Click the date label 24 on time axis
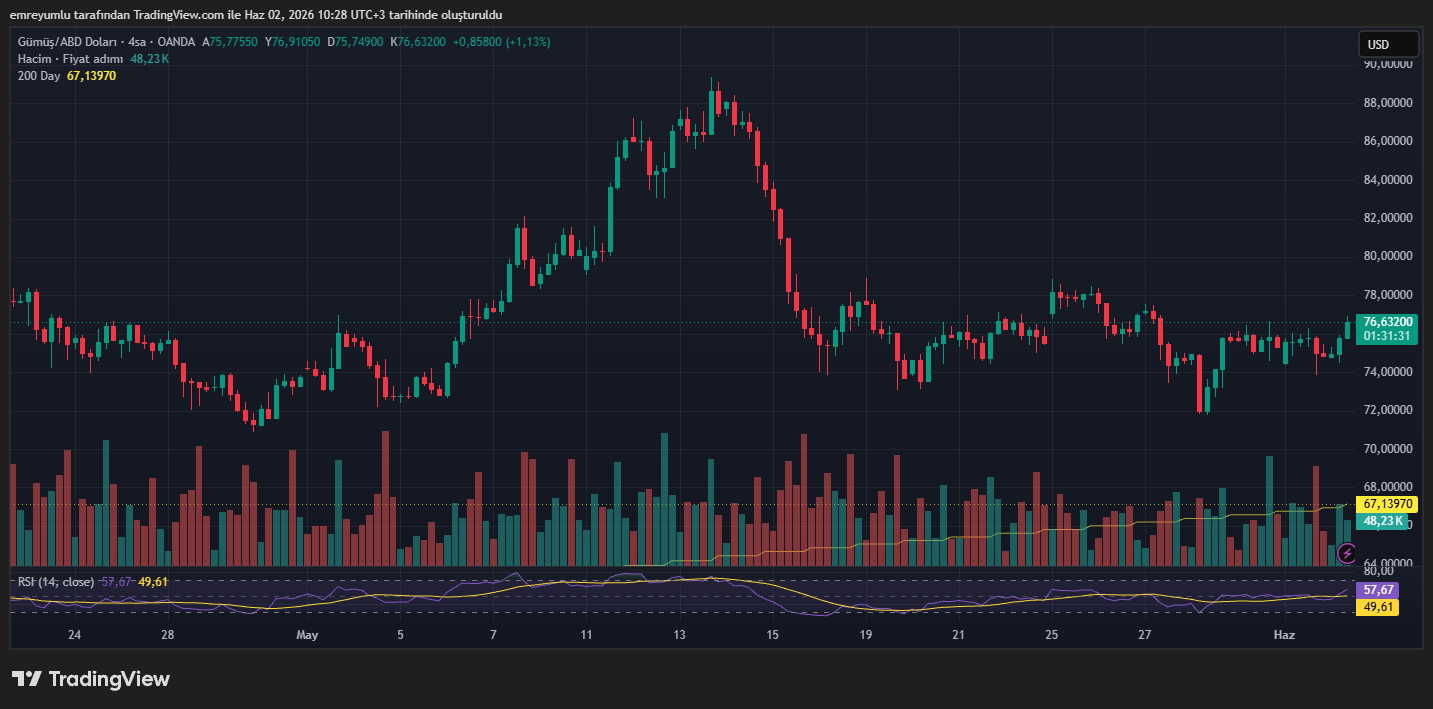Screen dimensions: 1433x709 (x=74, y=635)
